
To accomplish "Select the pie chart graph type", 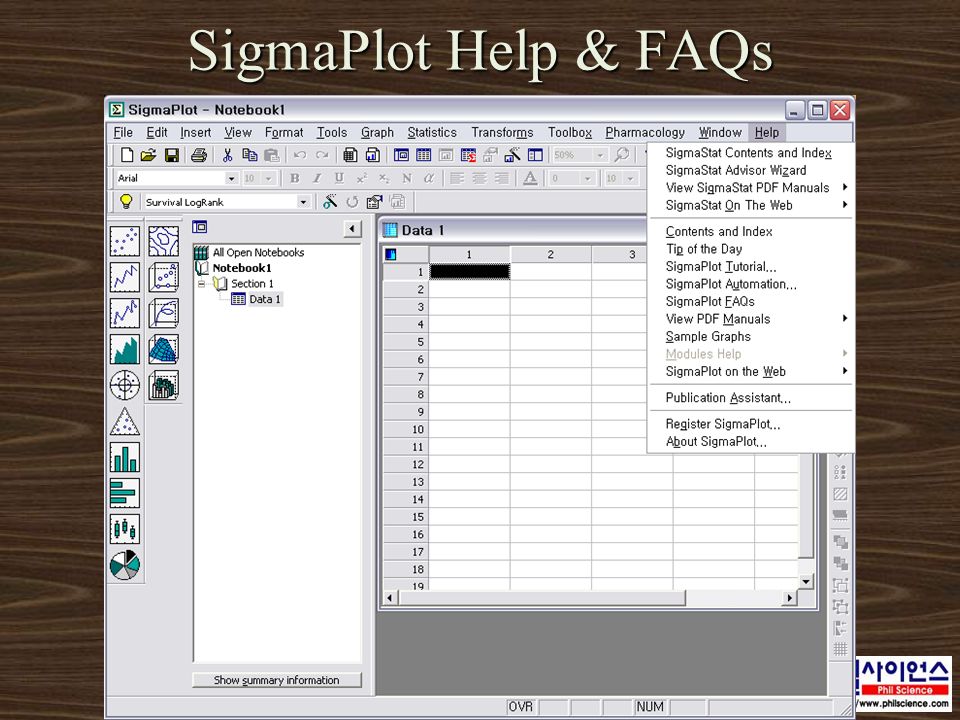I will click(125, 565).
